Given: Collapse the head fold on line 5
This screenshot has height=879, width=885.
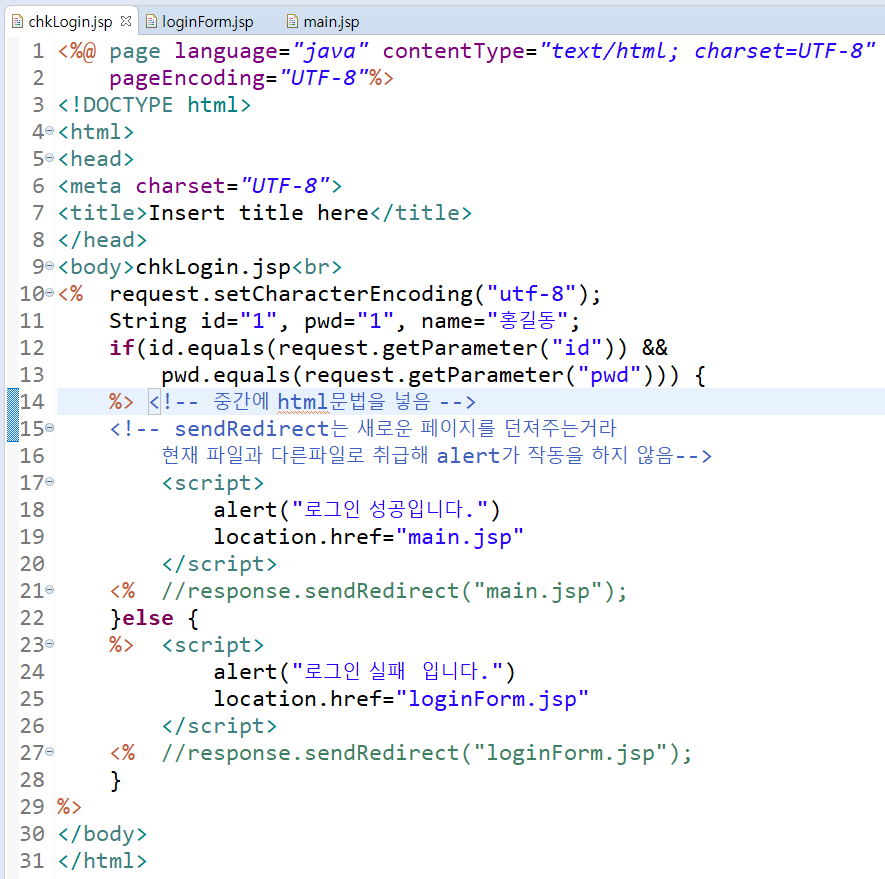Looking at the screenshot, I should 50,158.
